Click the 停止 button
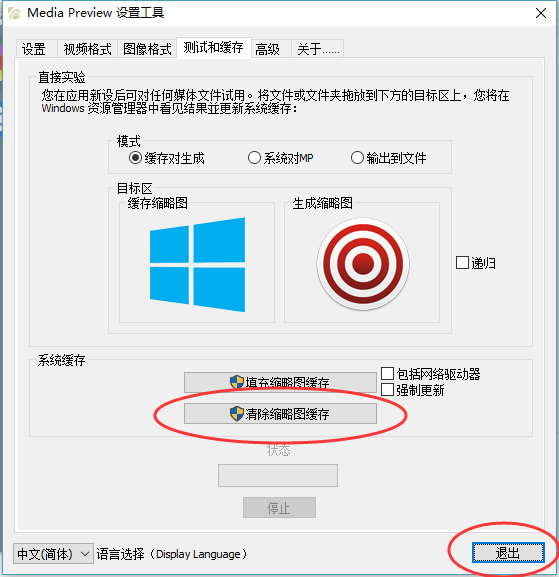 pyautogui.click(x=279, y=507)
